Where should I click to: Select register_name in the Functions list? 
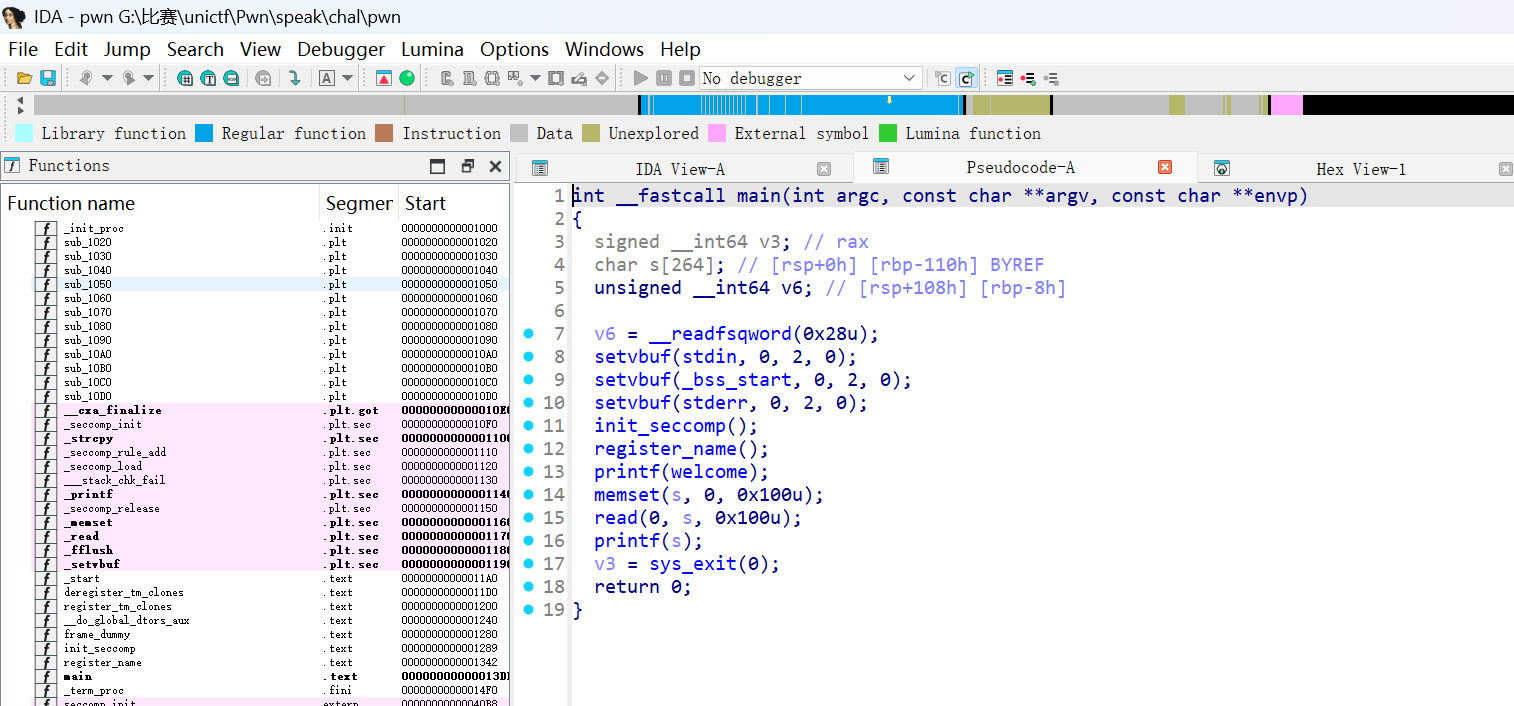click(x=102, y=662)
